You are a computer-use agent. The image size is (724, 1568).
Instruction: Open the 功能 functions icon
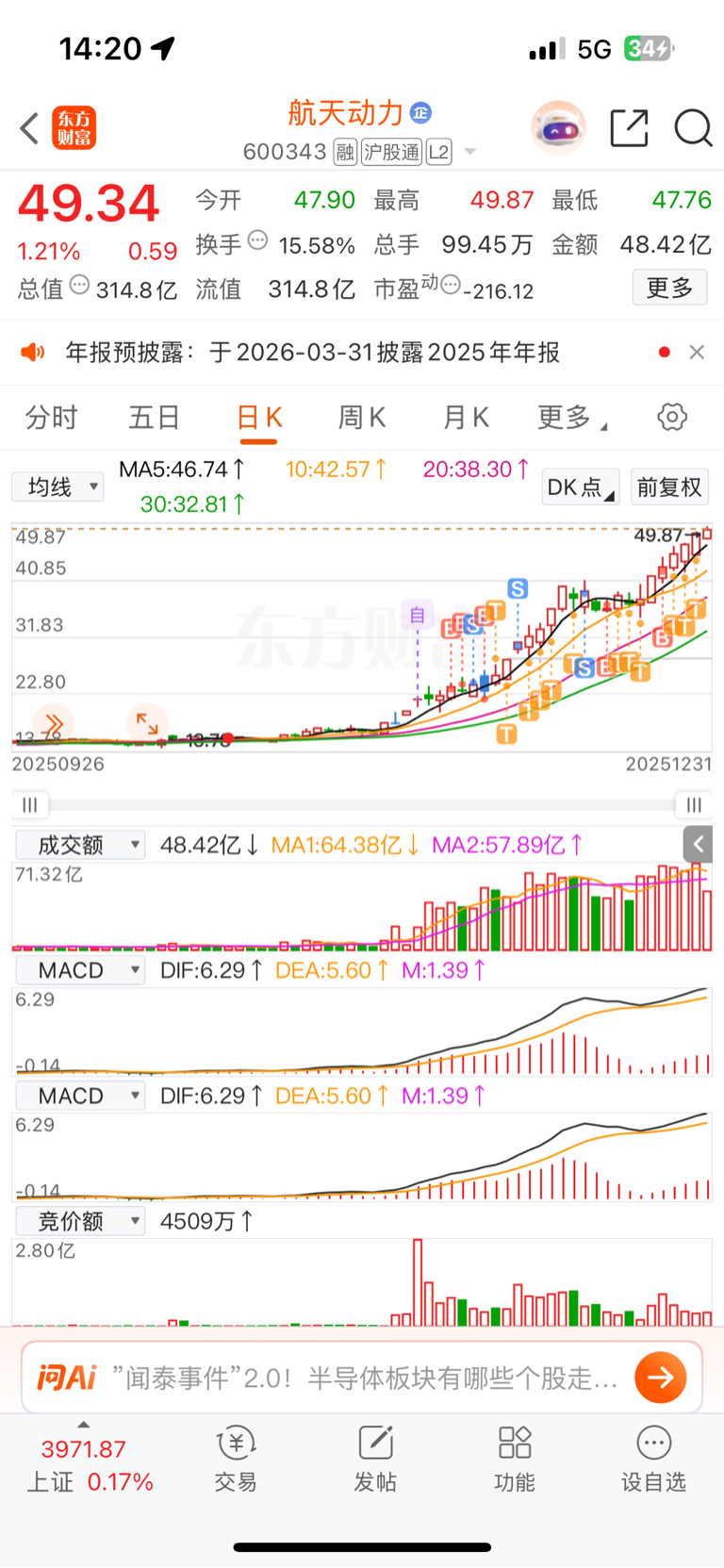515,1460
